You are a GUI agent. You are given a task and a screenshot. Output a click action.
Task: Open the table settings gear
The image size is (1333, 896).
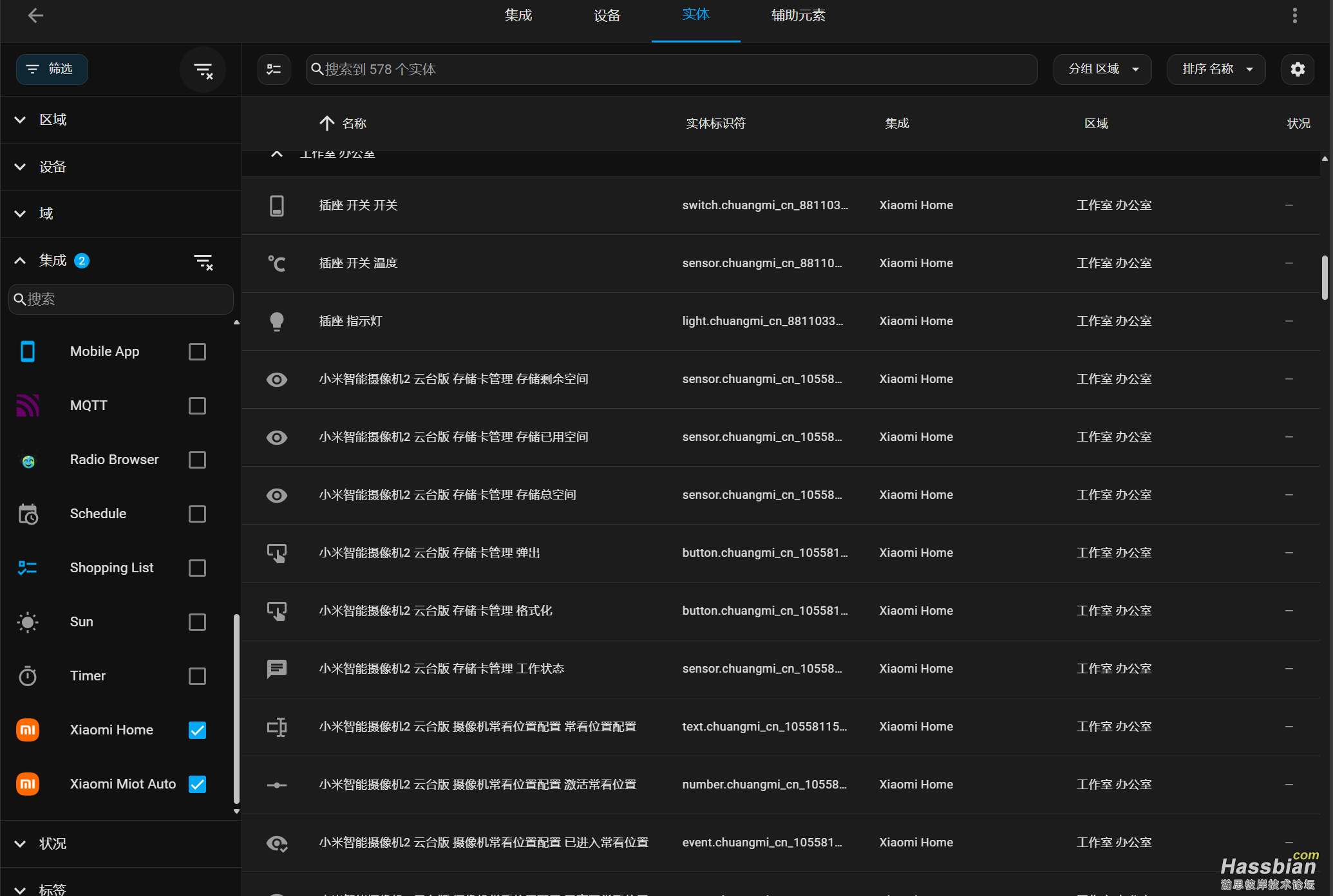1298,70
